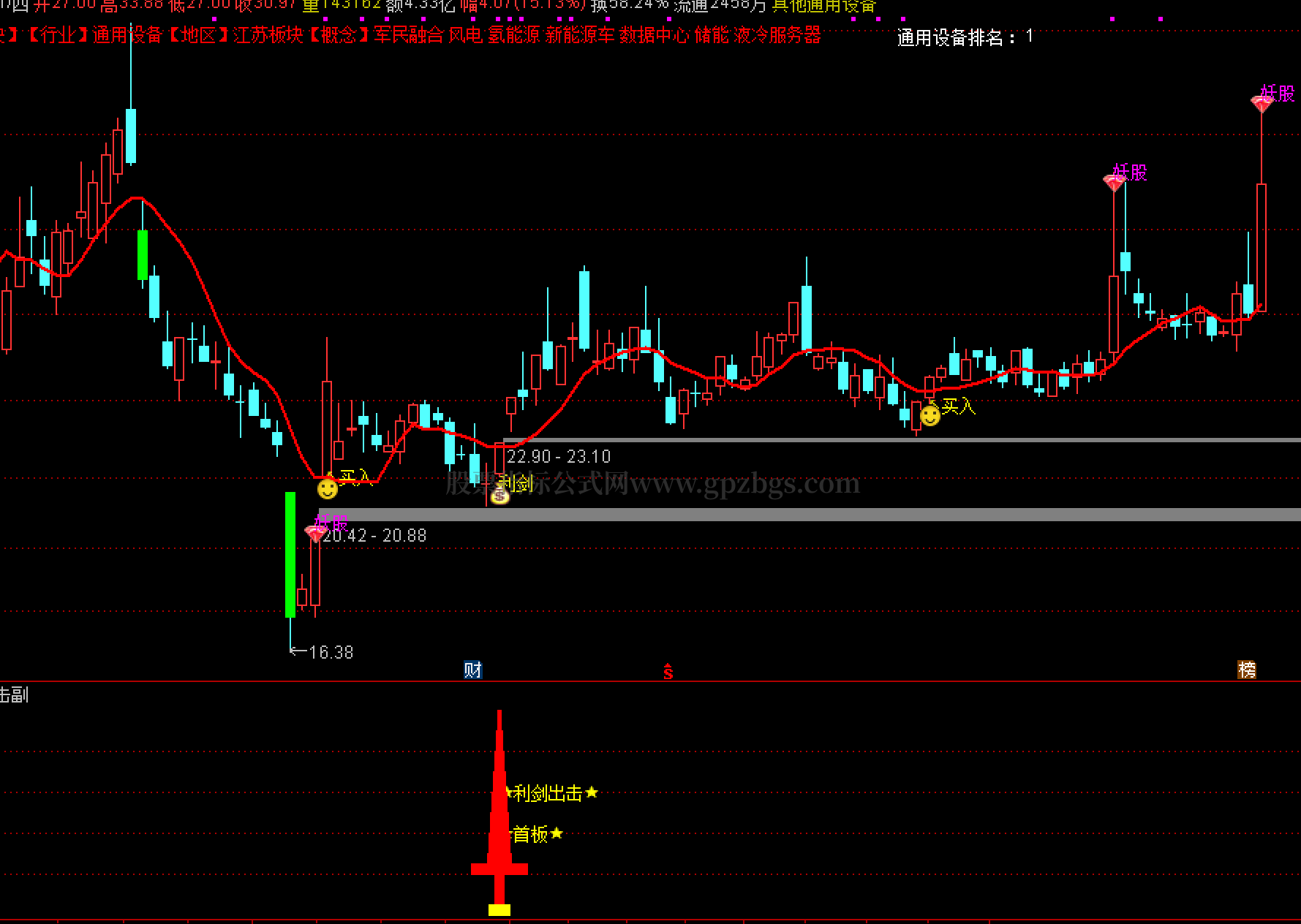
Task: Click the 妖股 label at far-right peak
Action: coord(1277,94)
